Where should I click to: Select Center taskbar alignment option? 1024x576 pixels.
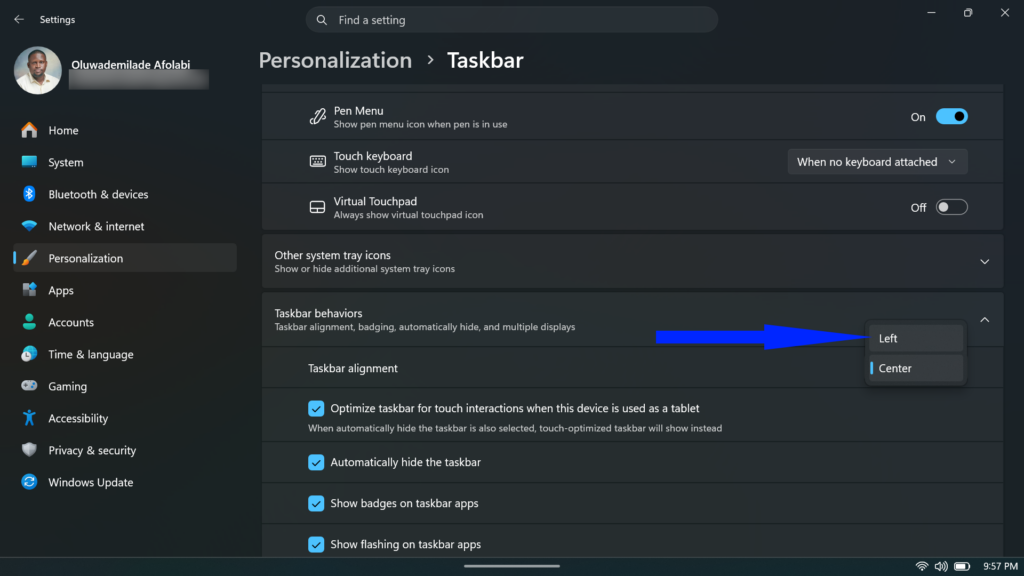point(916,368)
